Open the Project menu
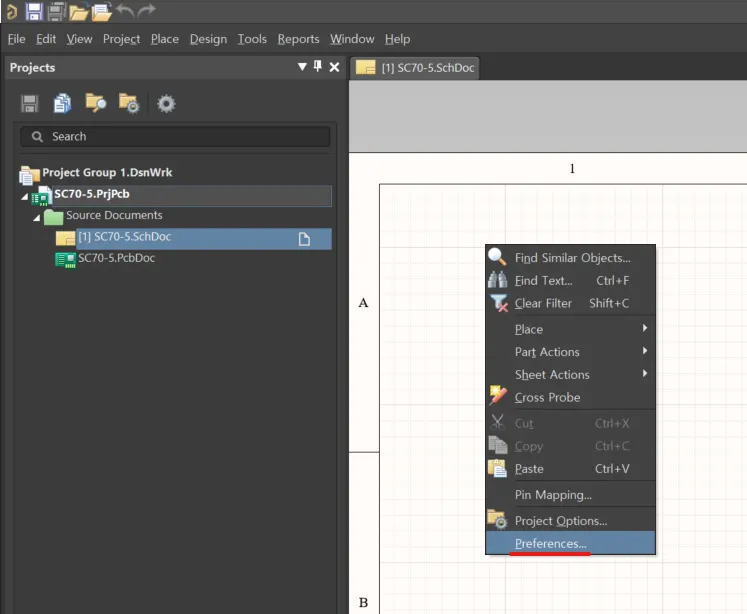Image resolution: width=747 pixels, height=614 pixels. point(121,39)
